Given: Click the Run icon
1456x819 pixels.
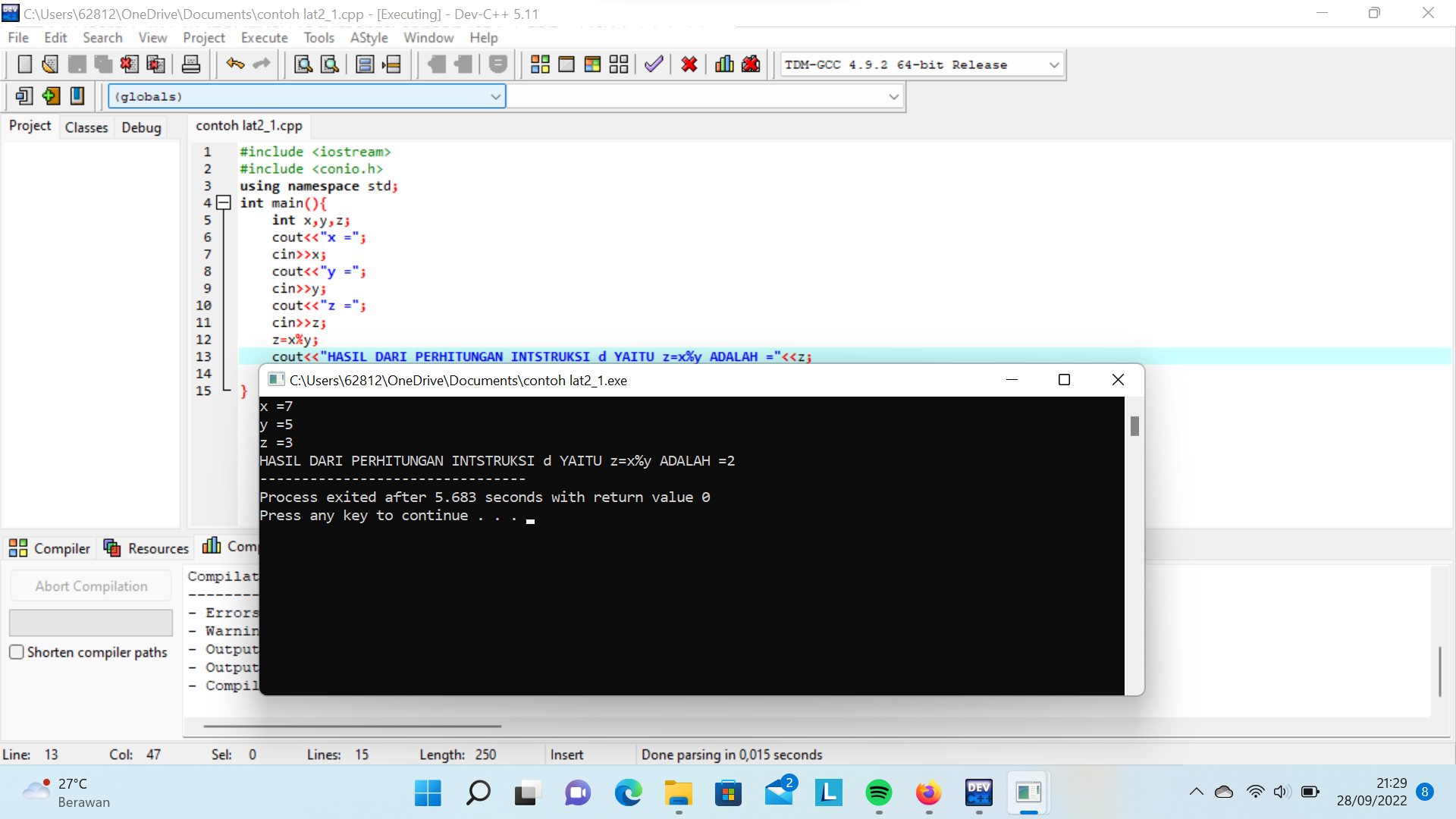Looking at the screenshot, I should 566,64.
